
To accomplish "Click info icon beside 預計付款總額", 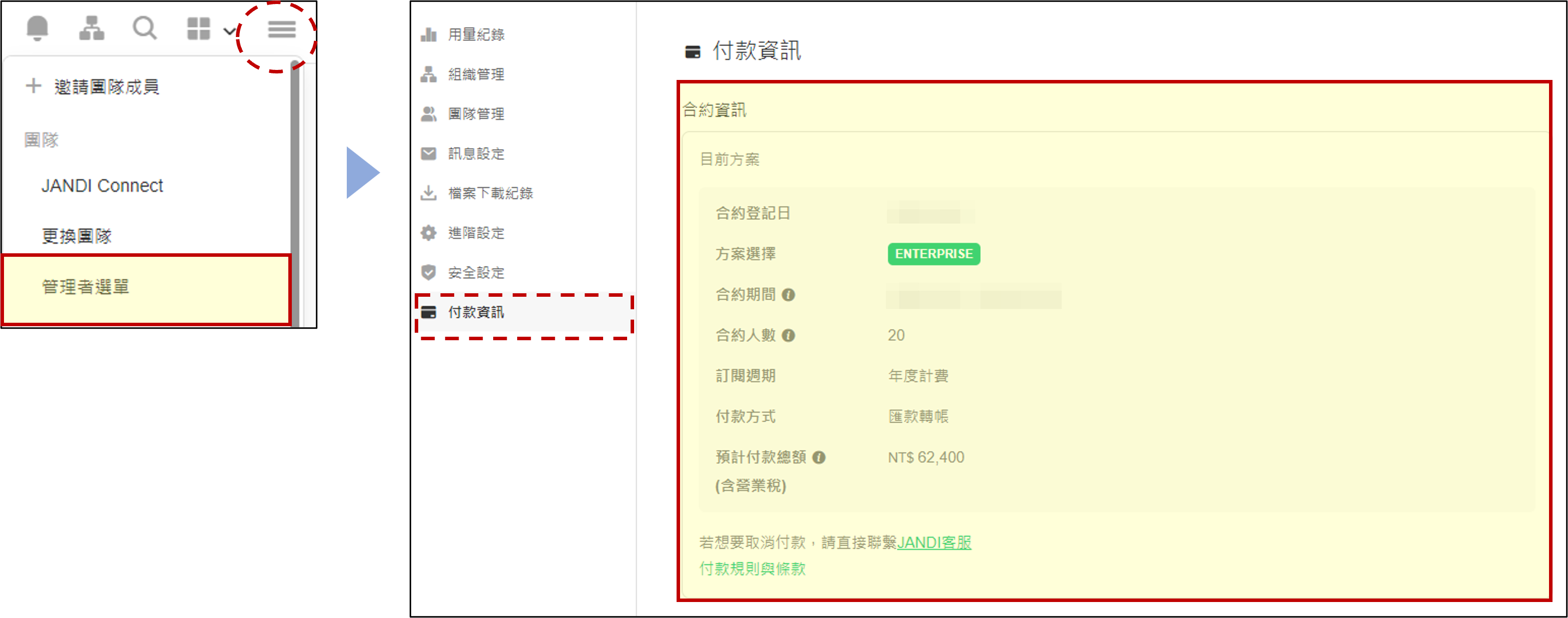I will pos(819,457).
